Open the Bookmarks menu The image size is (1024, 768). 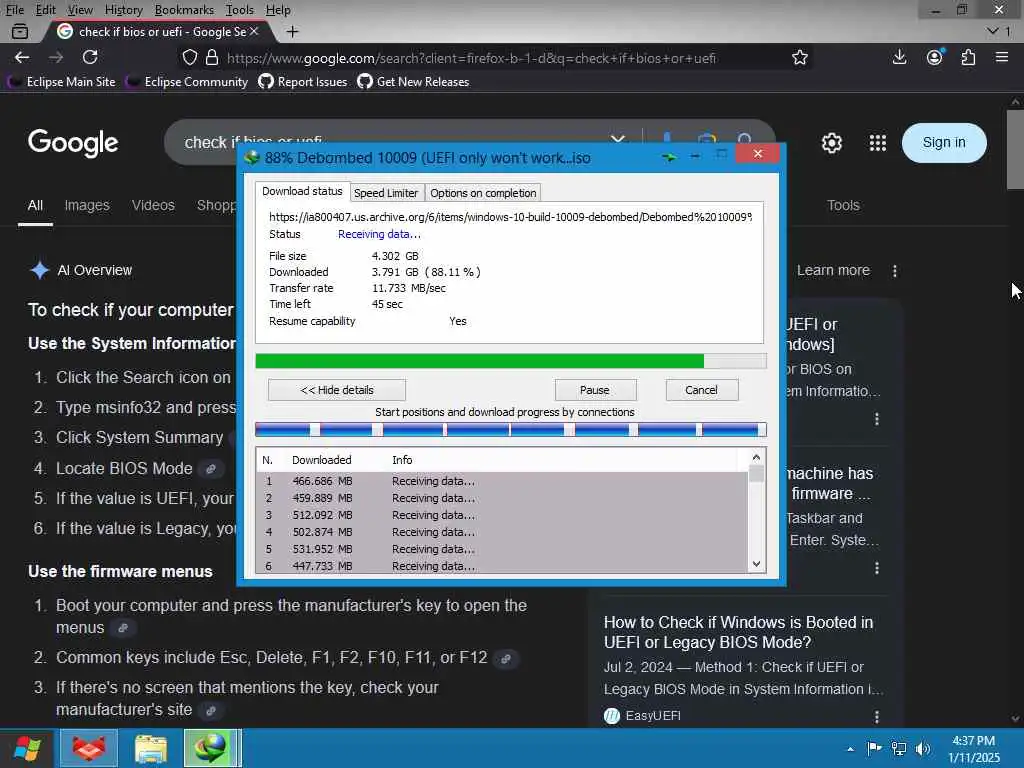(x=184, y=10)
